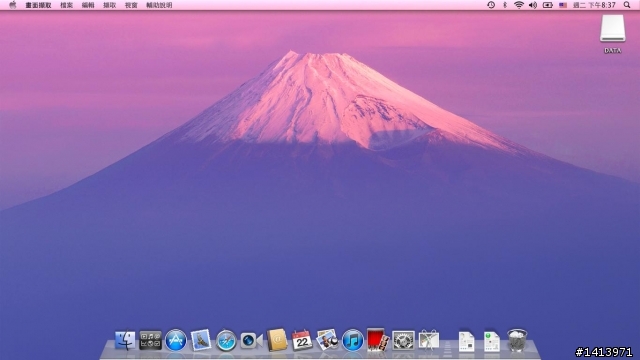Screen dimensions: 640x360
Task: Launch iPhoto from the Dock
Action: coord(327,340)
